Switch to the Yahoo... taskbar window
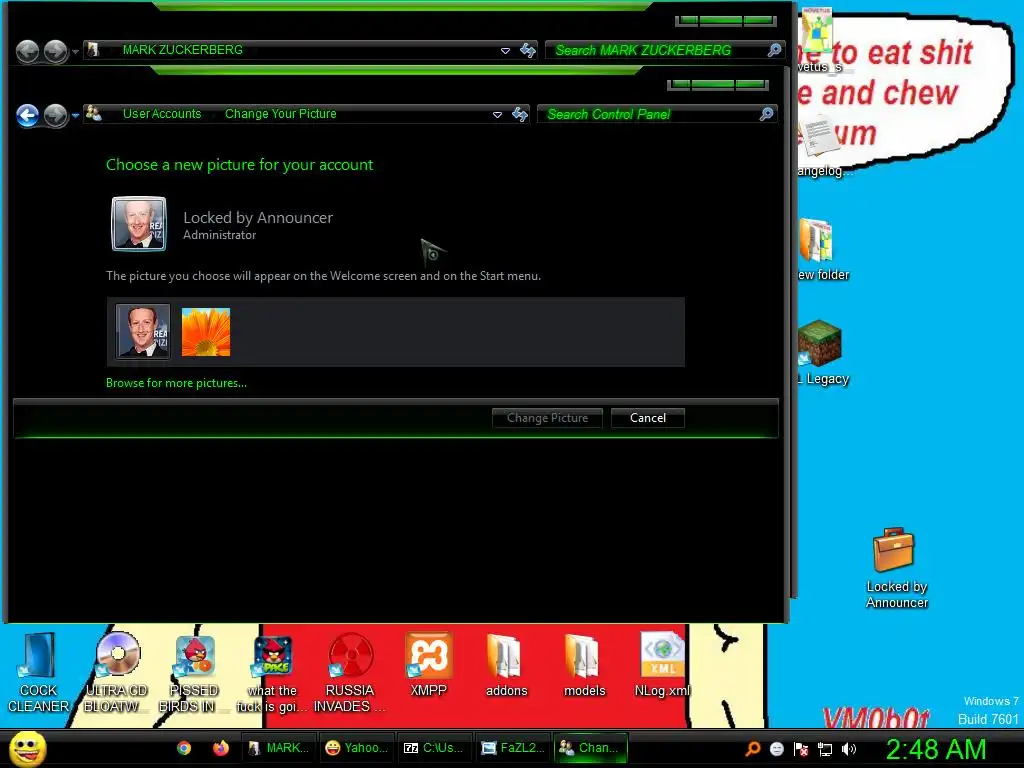 [x=357, y=748]
